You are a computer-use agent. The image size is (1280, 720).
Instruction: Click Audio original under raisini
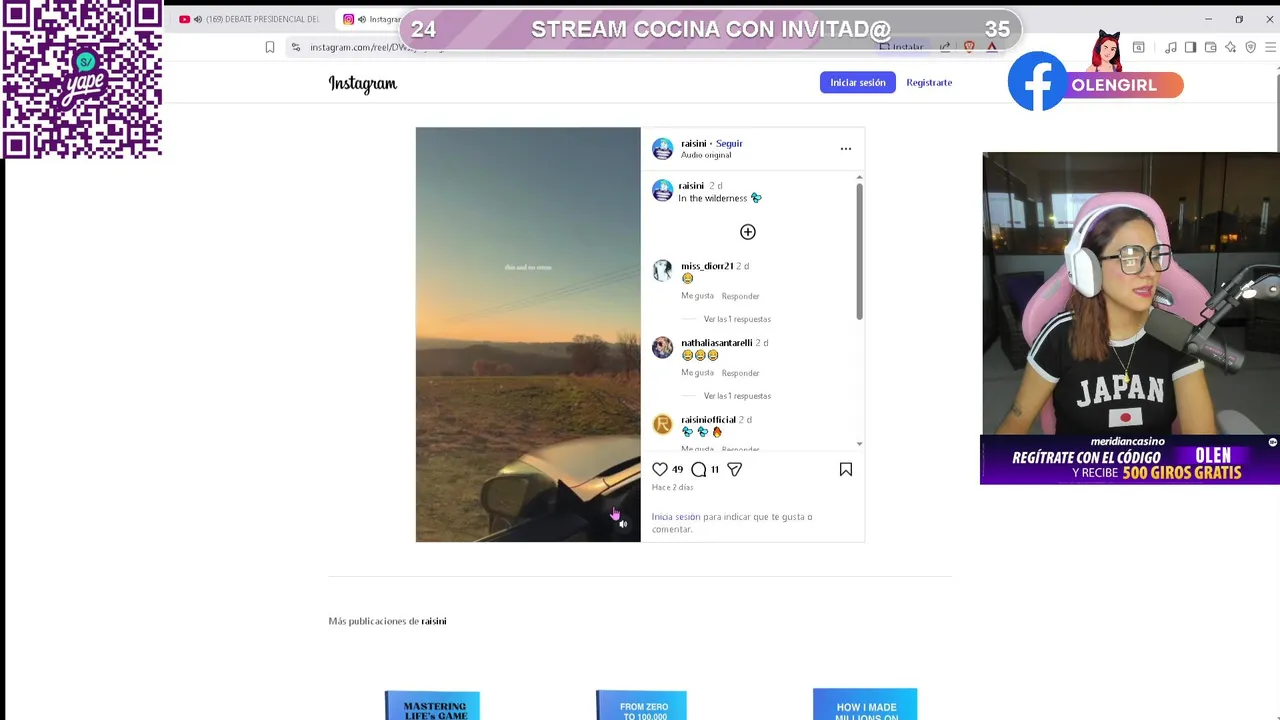[706, 155]
